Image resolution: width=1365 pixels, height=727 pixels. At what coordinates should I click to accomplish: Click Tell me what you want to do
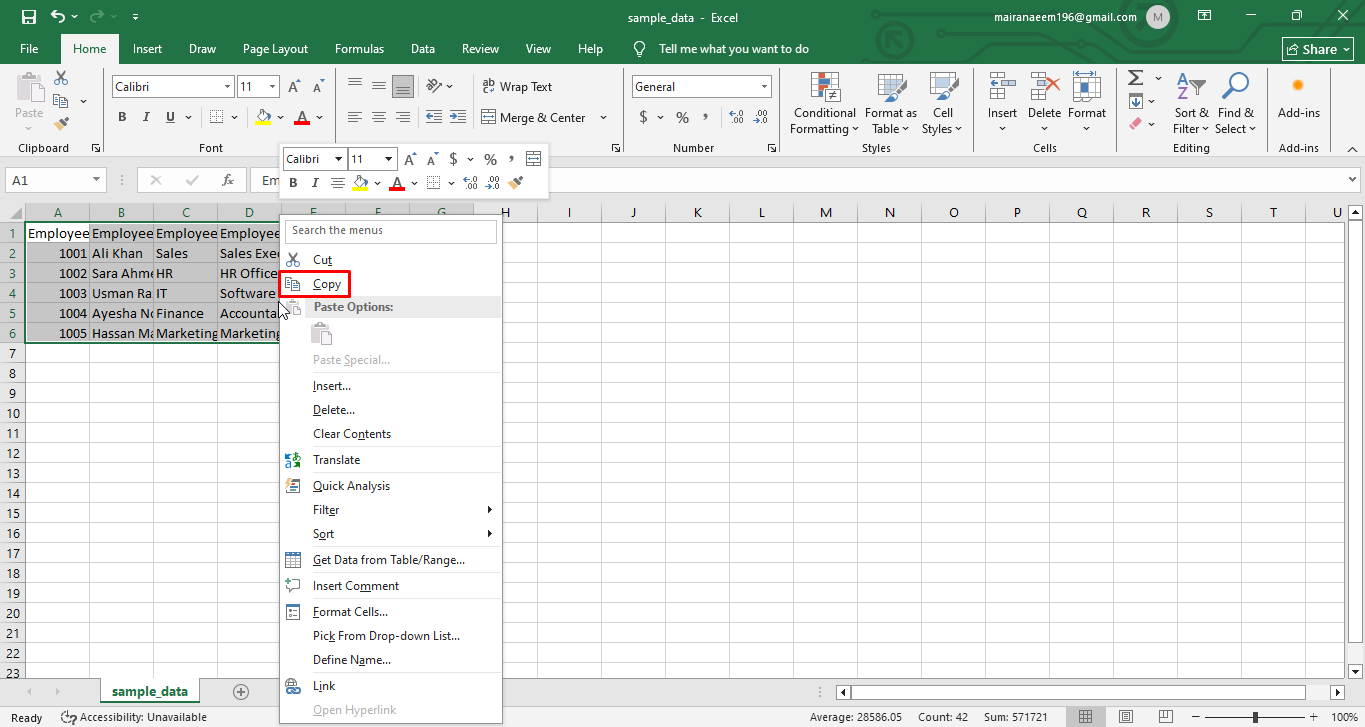tap(733, 49)
